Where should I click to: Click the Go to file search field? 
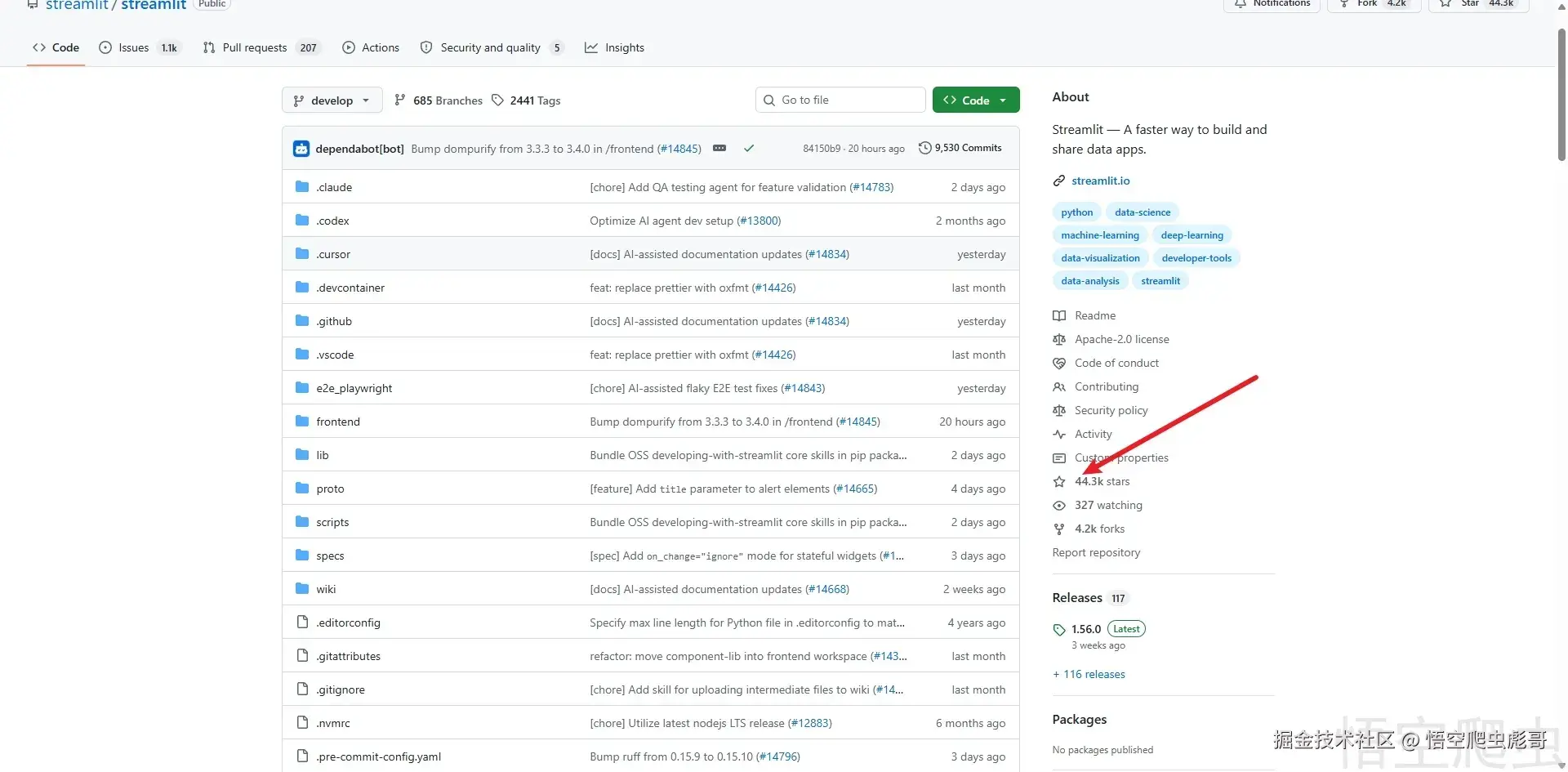coord(840,100)
